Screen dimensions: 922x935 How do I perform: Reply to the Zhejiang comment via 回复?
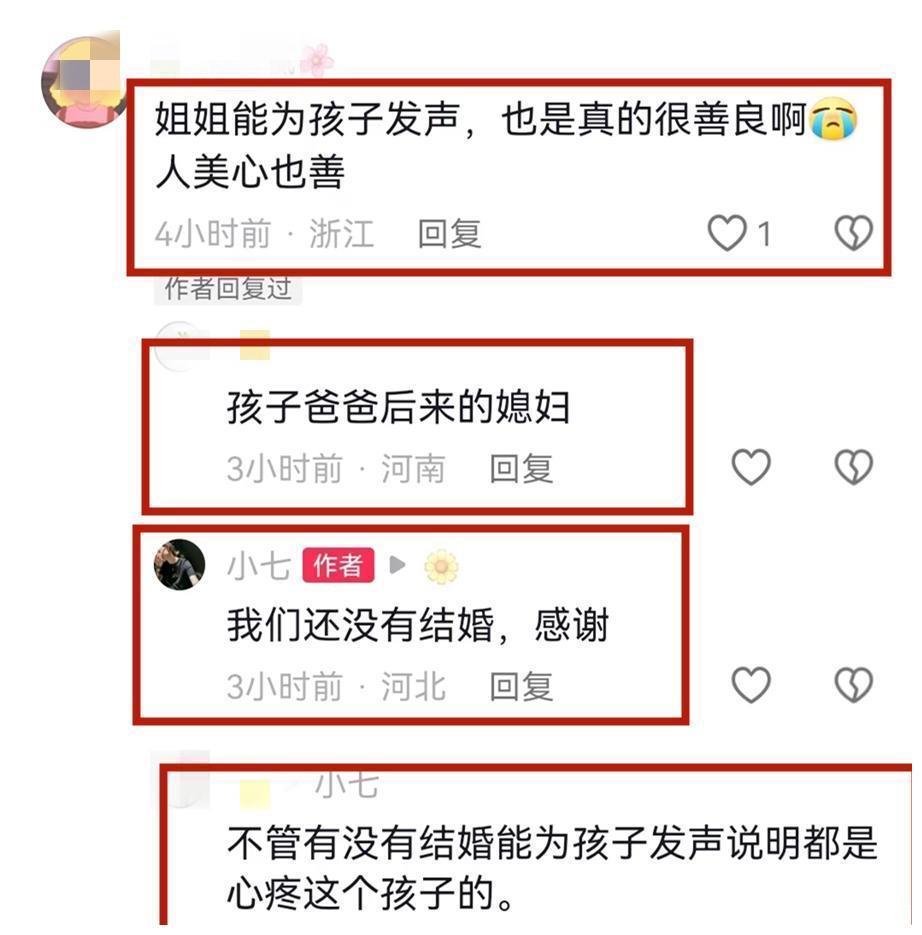tap(449, 233)
